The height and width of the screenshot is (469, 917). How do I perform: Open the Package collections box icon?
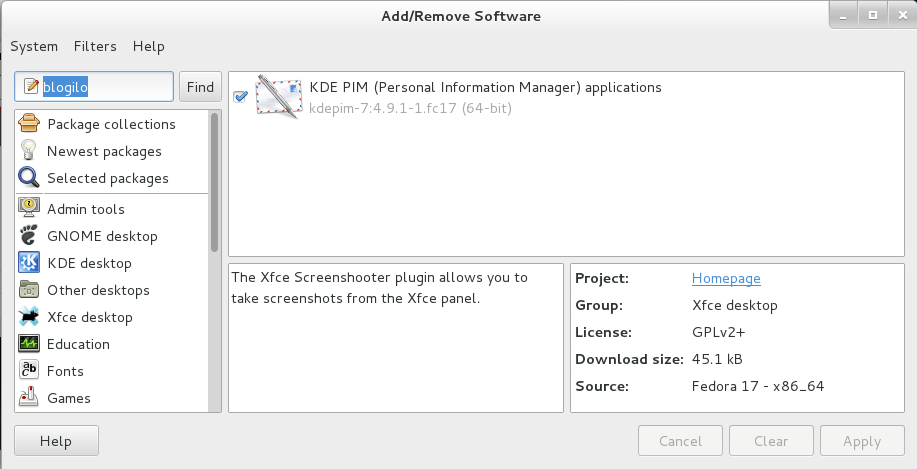tap(29, 123)
